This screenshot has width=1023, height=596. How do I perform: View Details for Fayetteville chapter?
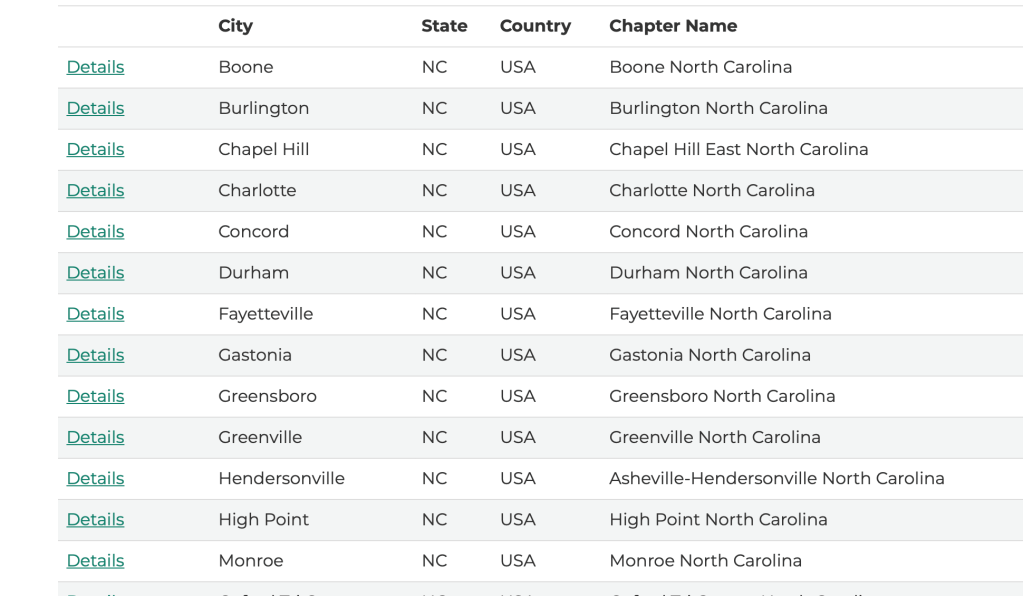coord(95,314)
